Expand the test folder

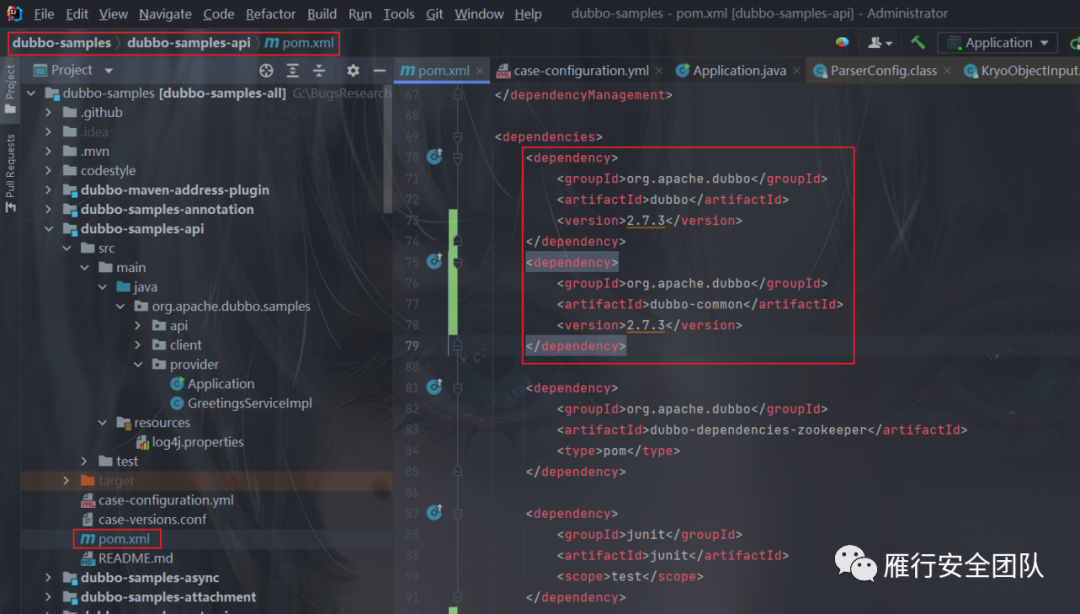click(84, 461)
